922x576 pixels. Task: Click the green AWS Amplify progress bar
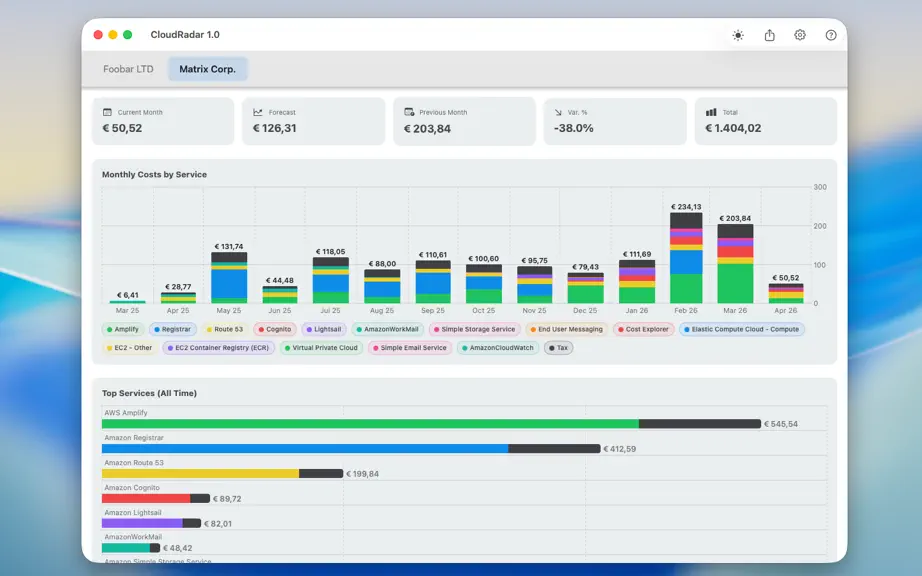point(370,424)
